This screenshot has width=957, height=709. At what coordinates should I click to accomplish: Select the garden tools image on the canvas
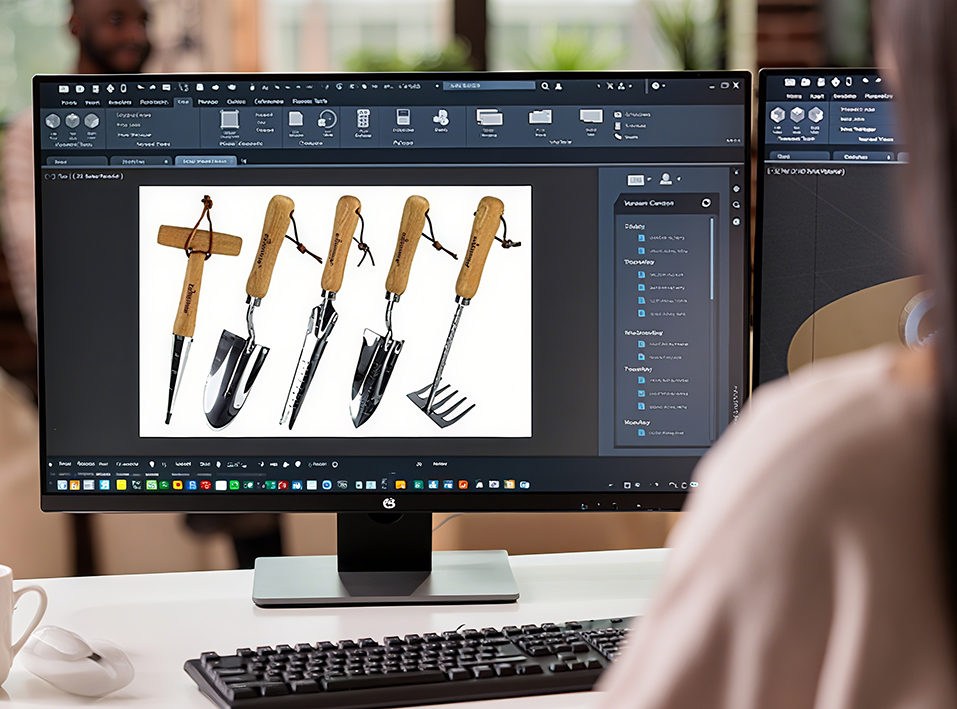(335, 311)
